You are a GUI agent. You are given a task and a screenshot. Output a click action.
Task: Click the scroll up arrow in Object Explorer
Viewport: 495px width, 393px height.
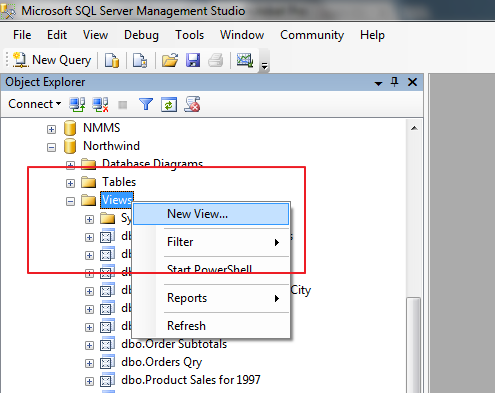[x=414, y=128]
